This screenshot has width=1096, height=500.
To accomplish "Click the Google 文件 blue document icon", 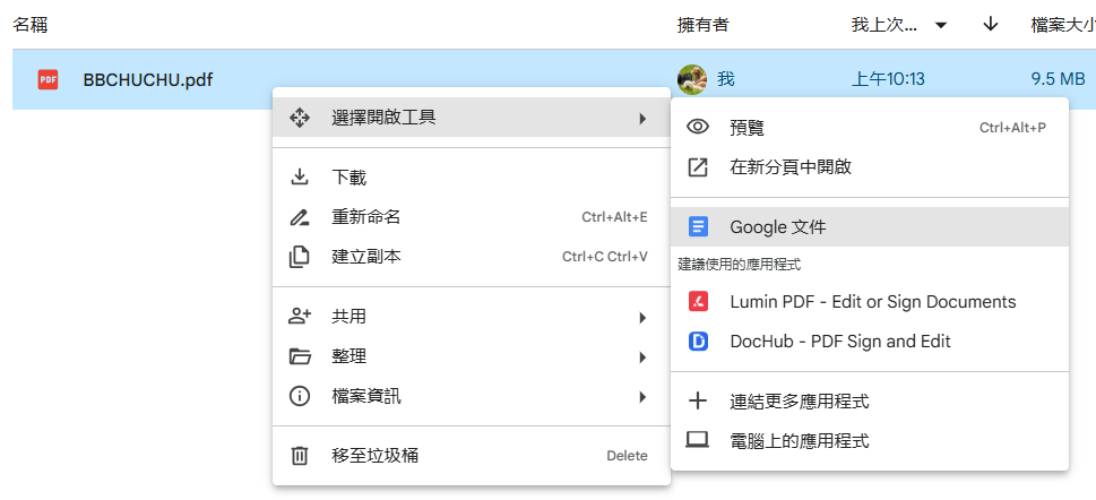I will click(698, 227).
